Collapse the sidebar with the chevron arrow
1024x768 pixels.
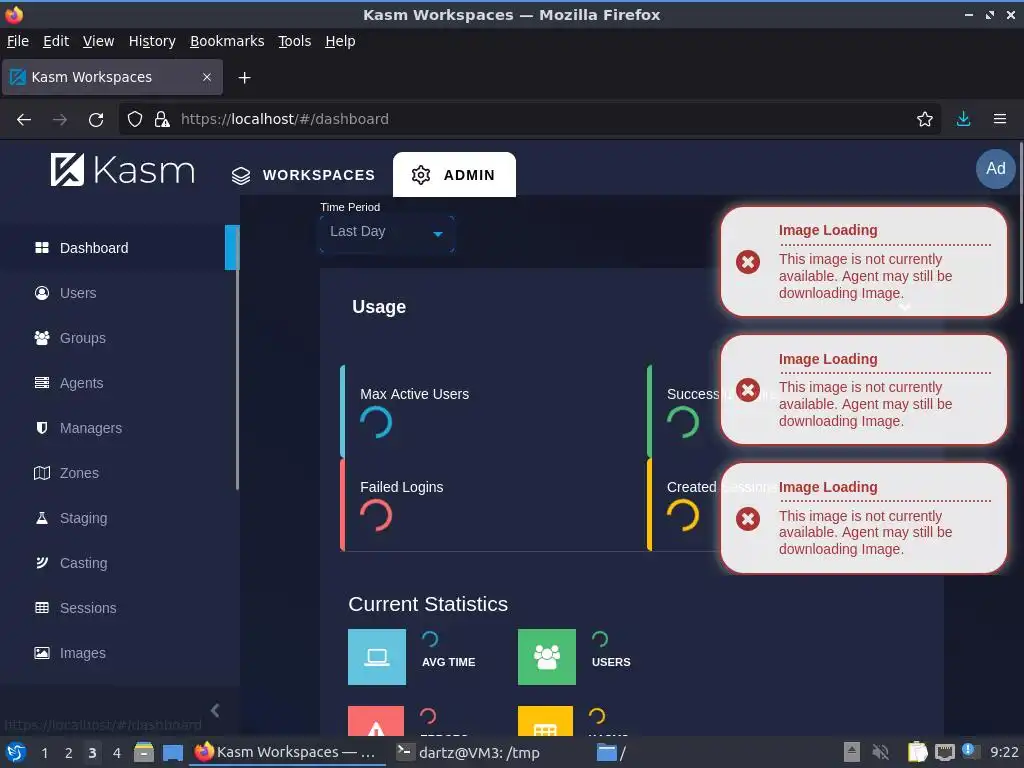216,711
